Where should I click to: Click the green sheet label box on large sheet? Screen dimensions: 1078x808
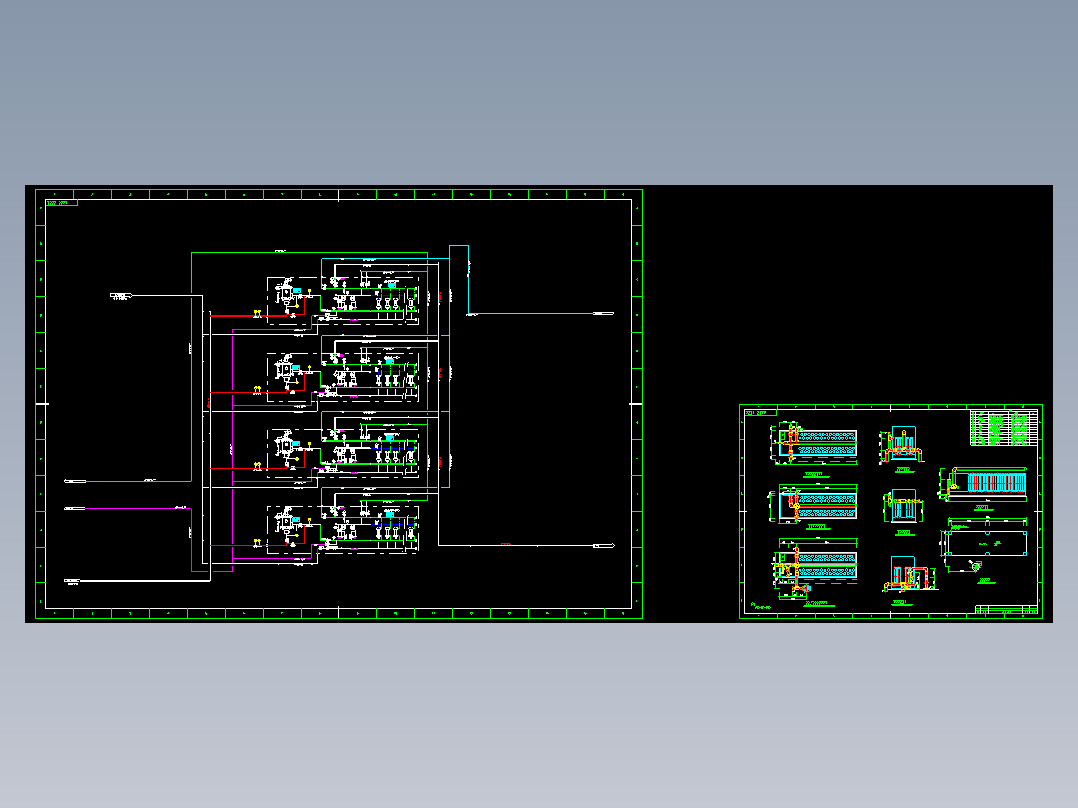(62, 203)
